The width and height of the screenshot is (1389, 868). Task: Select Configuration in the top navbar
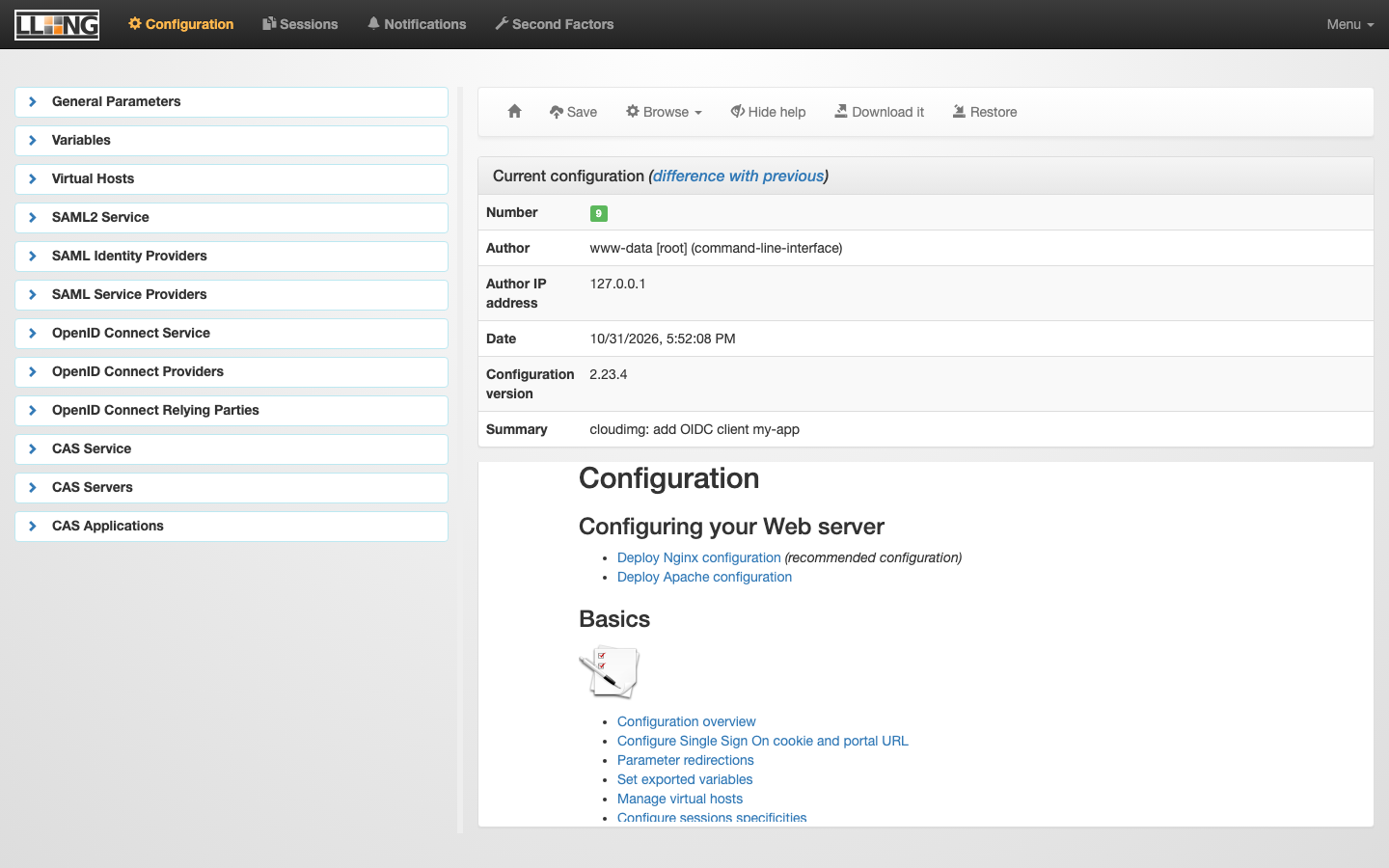pos(181,24)
